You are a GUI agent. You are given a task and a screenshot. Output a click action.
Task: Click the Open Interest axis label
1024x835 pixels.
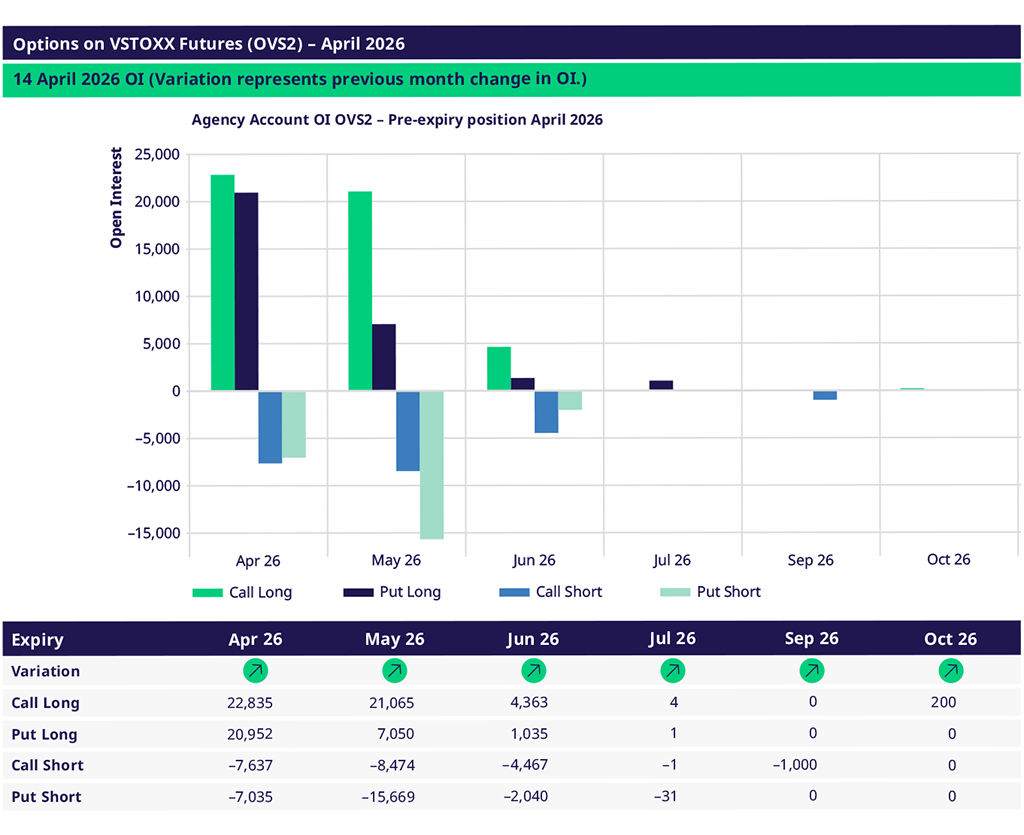[x=116, y=198]
